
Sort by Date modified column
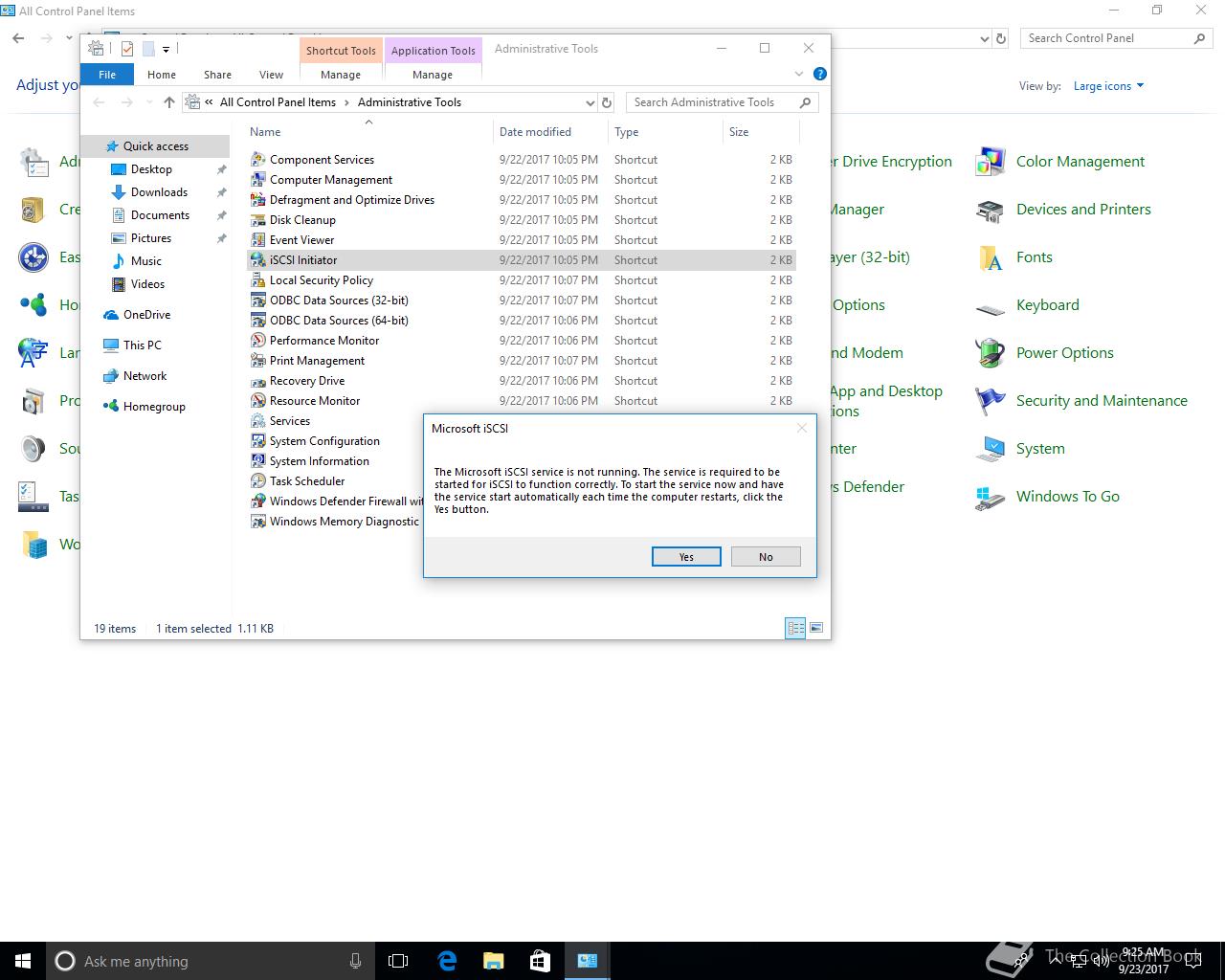pos(535,132)
